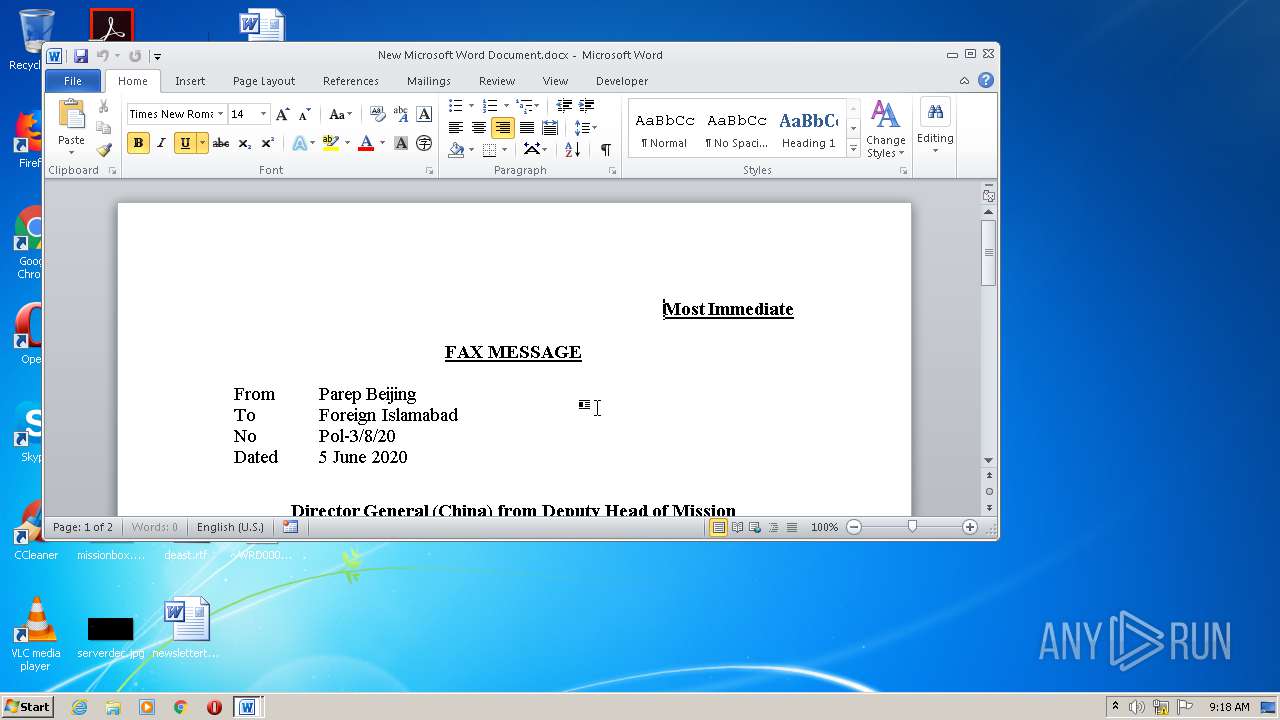
Task: Apply Character Shading icon
Action: [x=400, y=143]
